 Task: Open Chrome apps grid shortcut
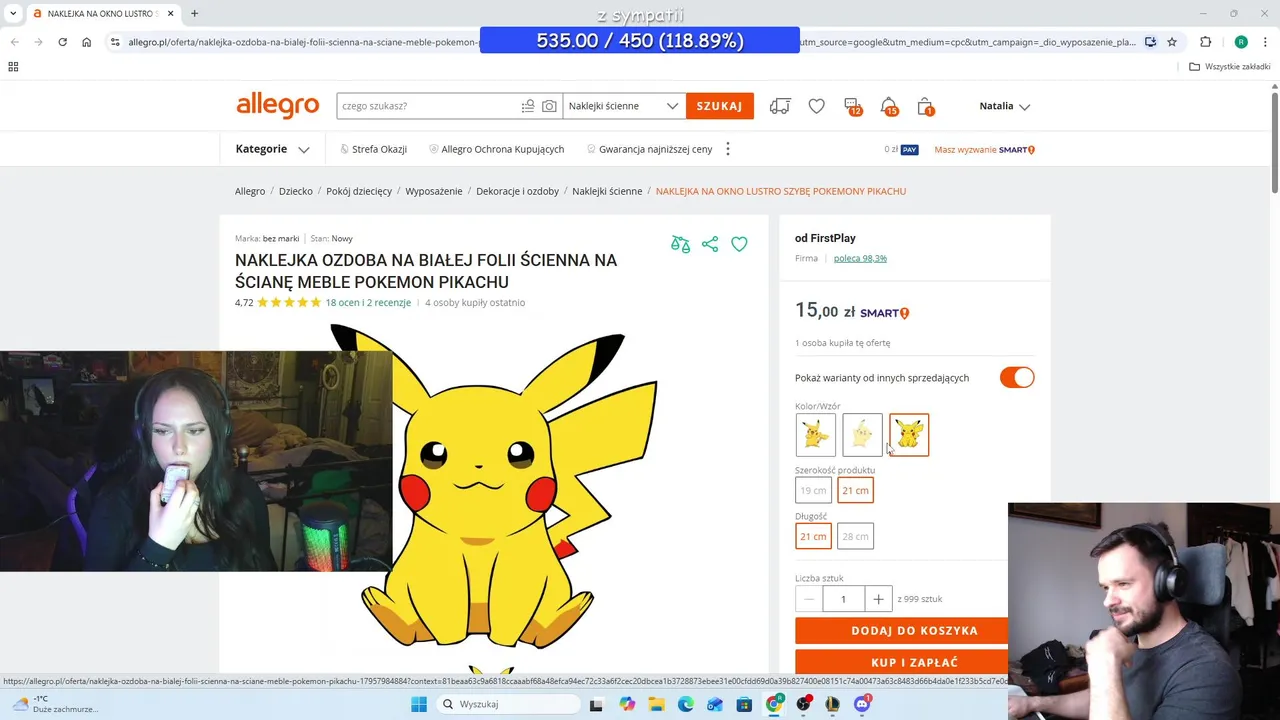point(13,67)
